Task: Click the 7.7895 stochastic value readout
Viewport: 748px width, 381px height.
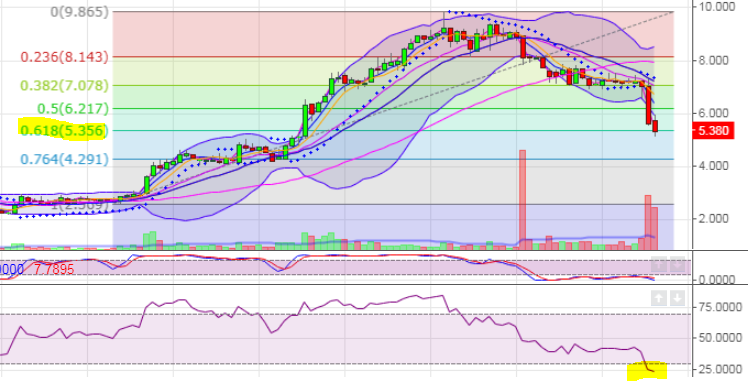Action: pyautogui.click(x=53, y=269)
